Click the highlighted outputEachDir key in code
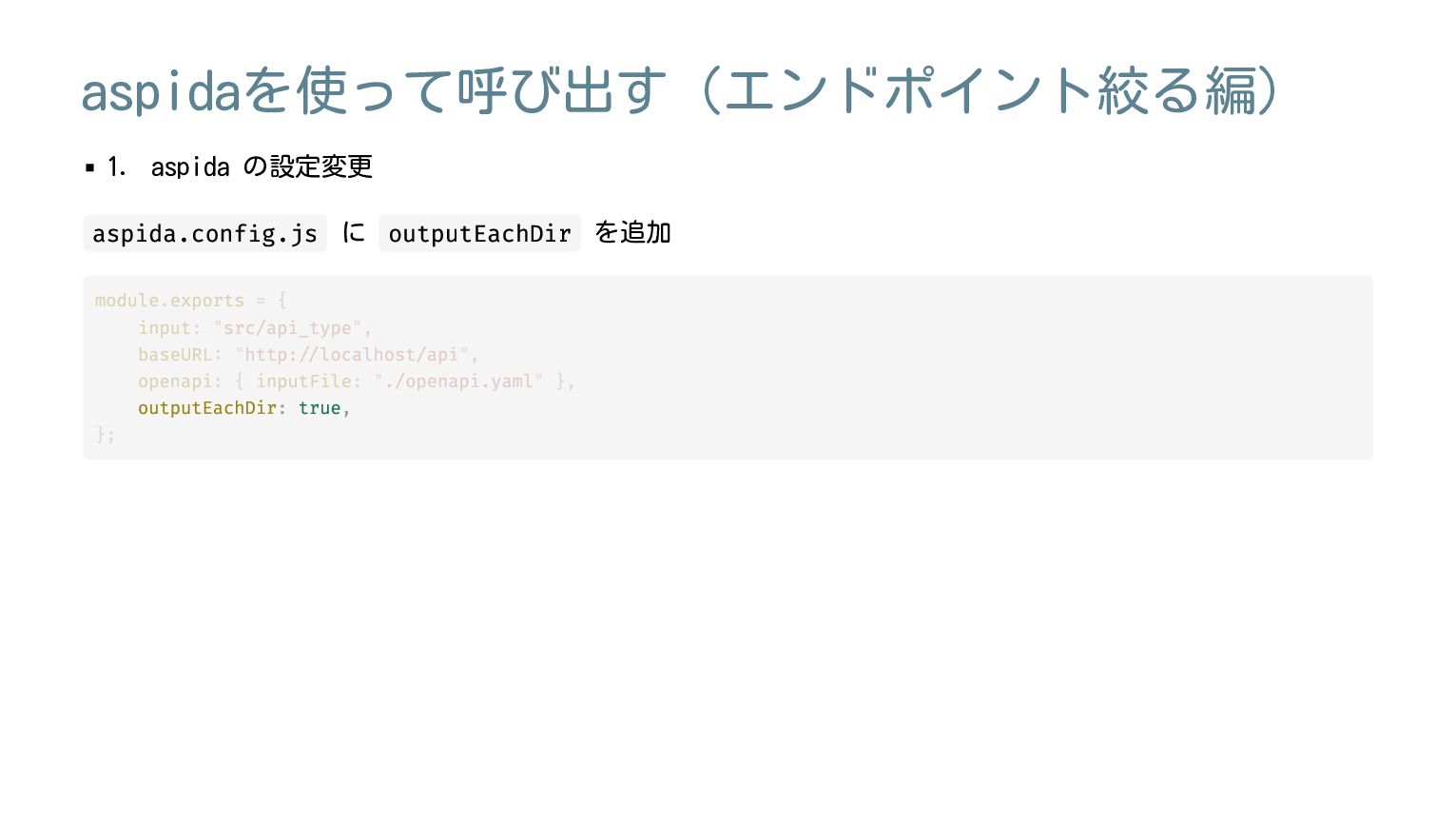Image resolution: width=1456 pixels, height=821 pixels. point(207,408)
